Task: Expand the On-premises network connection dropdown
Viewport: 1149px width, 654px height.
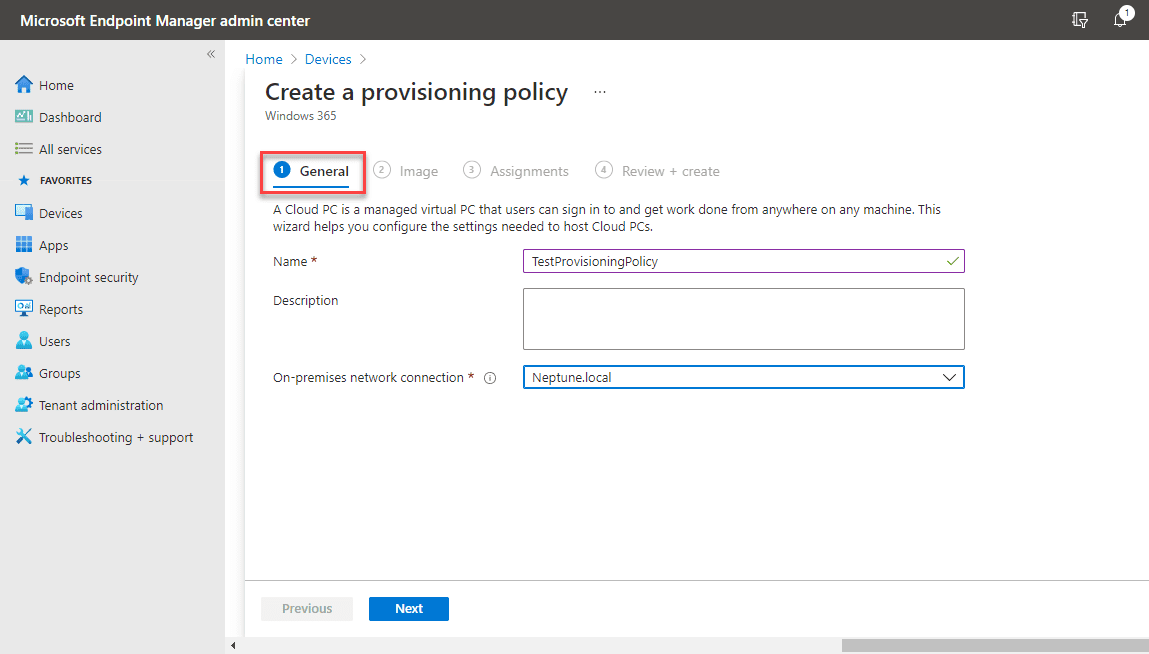Action: [948, 377]
